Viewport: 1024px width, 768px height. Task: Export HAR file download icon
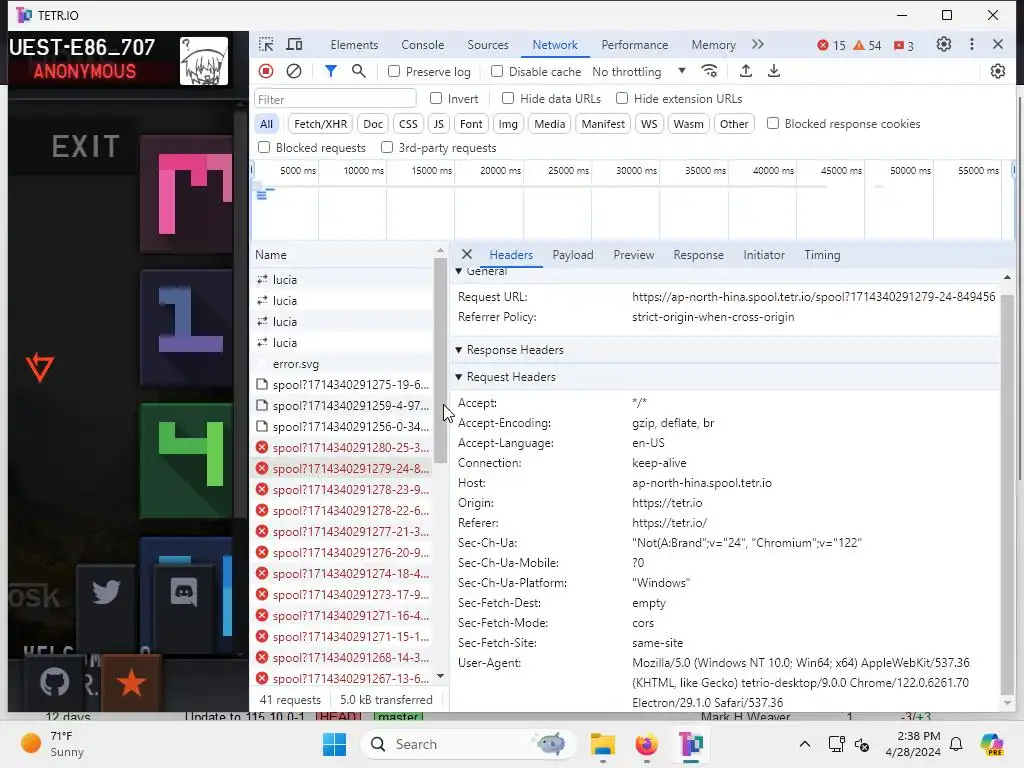coord(774,71)
